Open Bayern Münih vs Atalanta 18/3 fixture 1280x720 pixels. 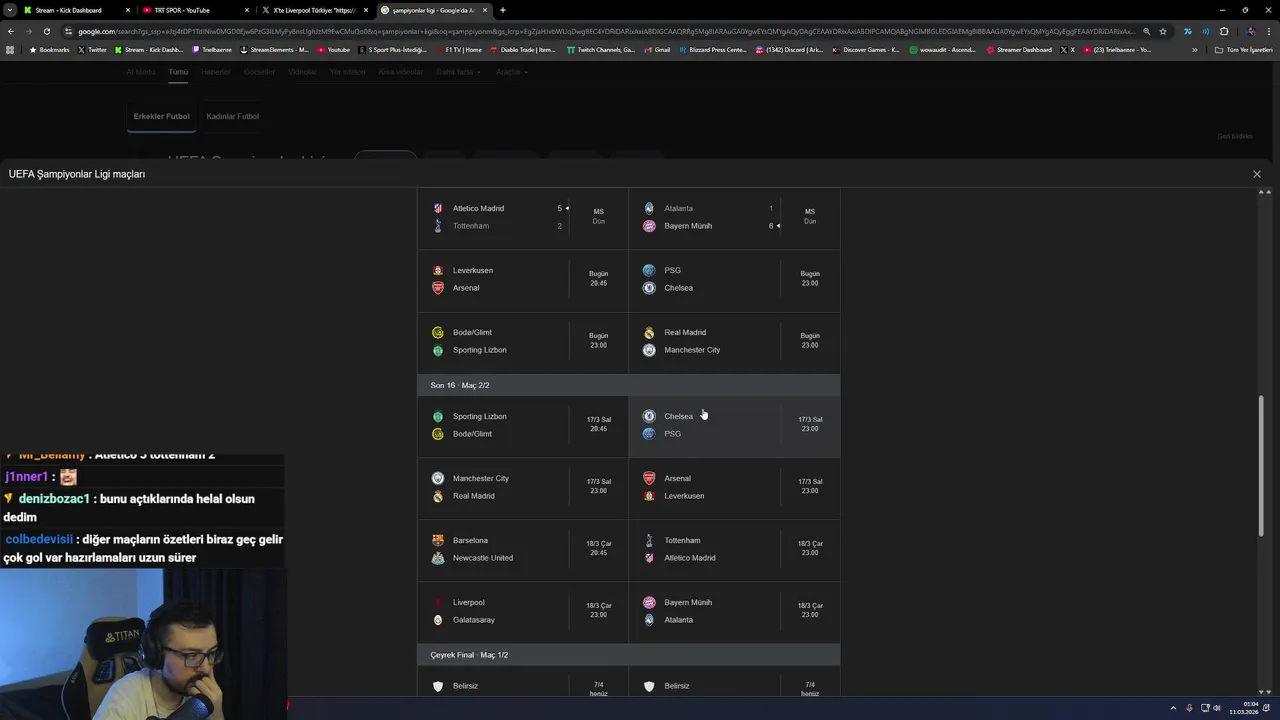pos(734,611)
